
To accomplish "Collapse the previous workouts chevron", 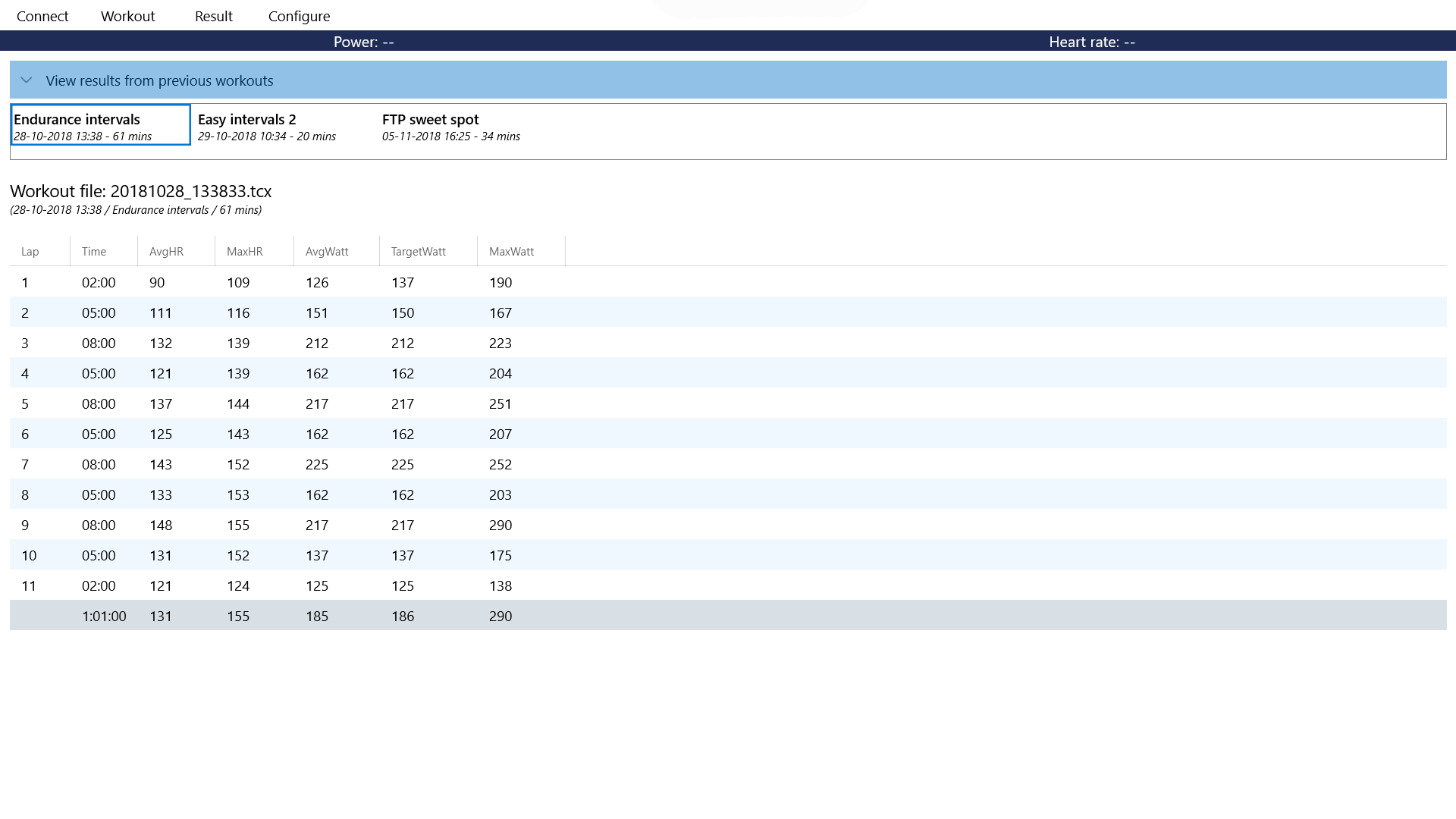I will [x=27, y=80].
